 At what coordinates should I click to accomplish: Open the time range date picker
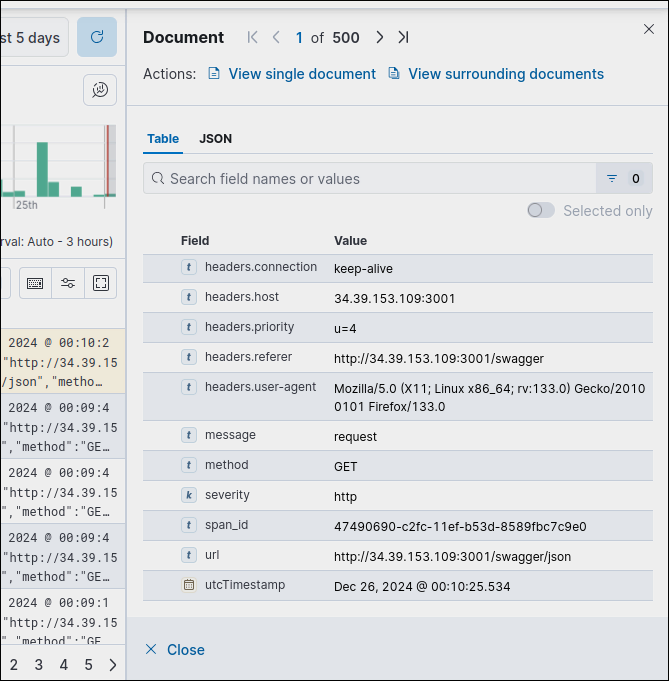coord(32,37)
